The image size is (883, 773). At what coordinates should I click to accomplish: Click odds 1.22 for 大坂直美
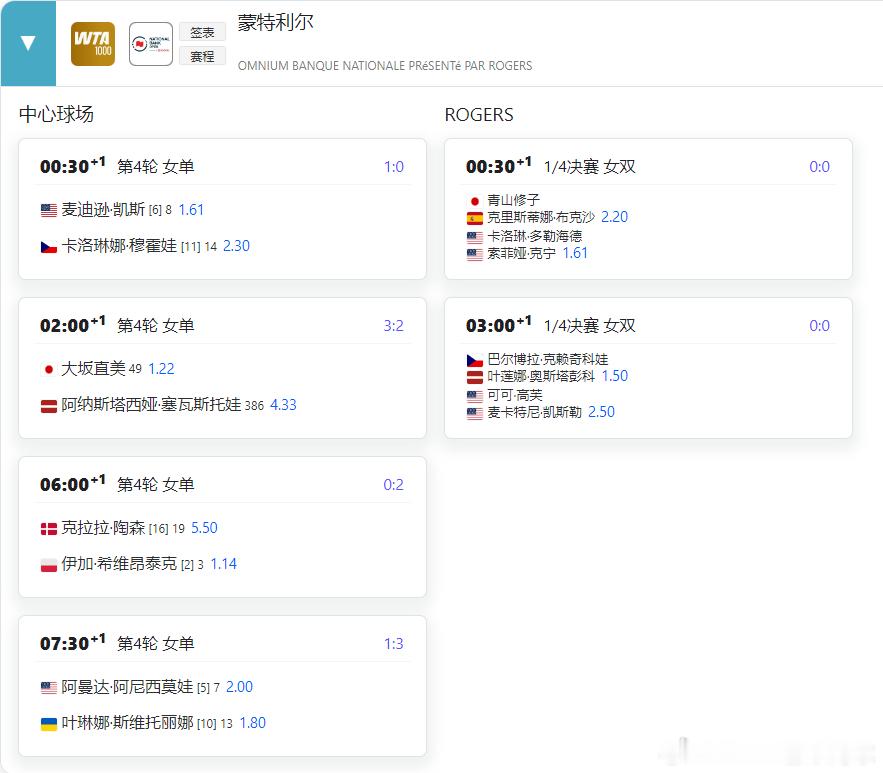(161, 369)
